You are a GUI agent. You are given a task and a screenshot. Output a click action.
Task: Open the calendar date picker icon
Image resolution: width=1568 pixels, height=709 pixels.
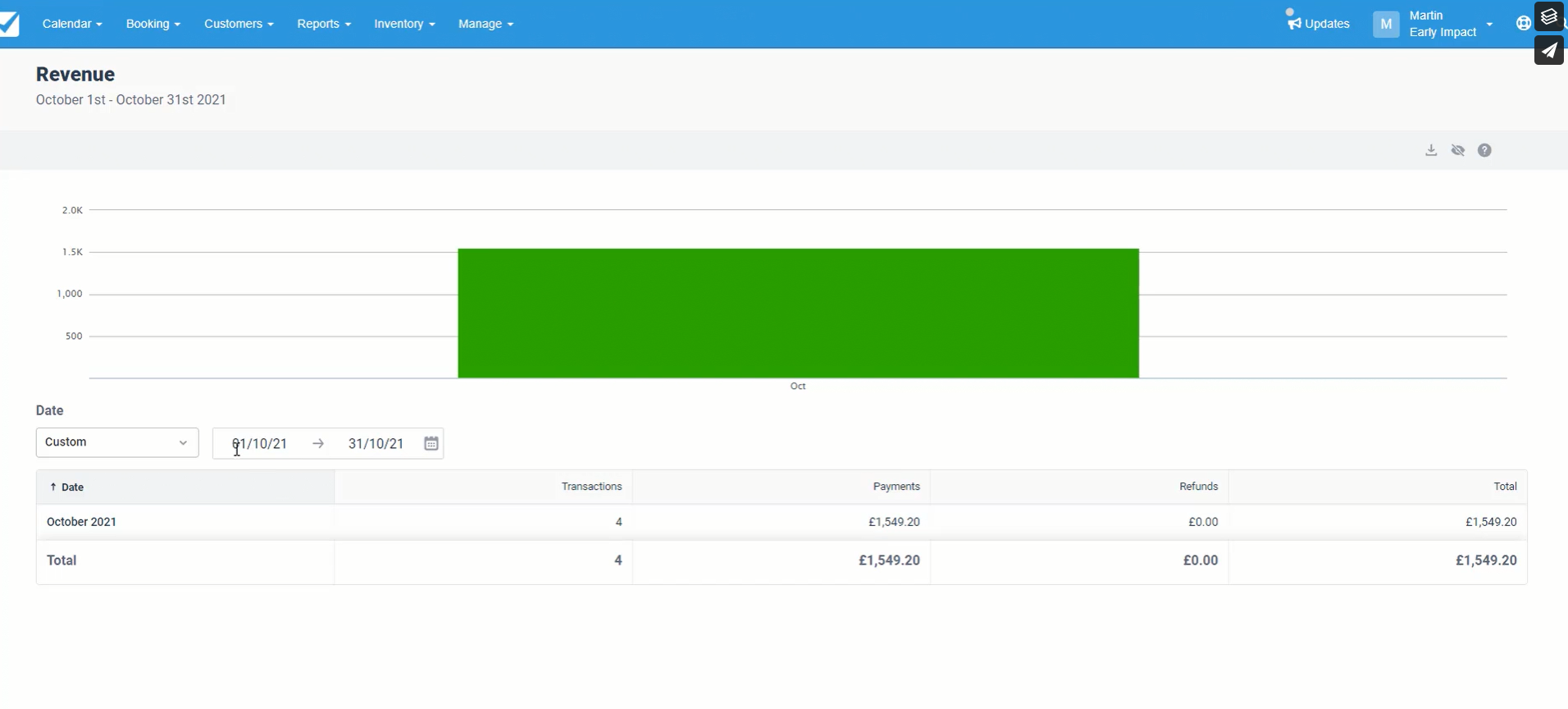click(x=431, y=443)
